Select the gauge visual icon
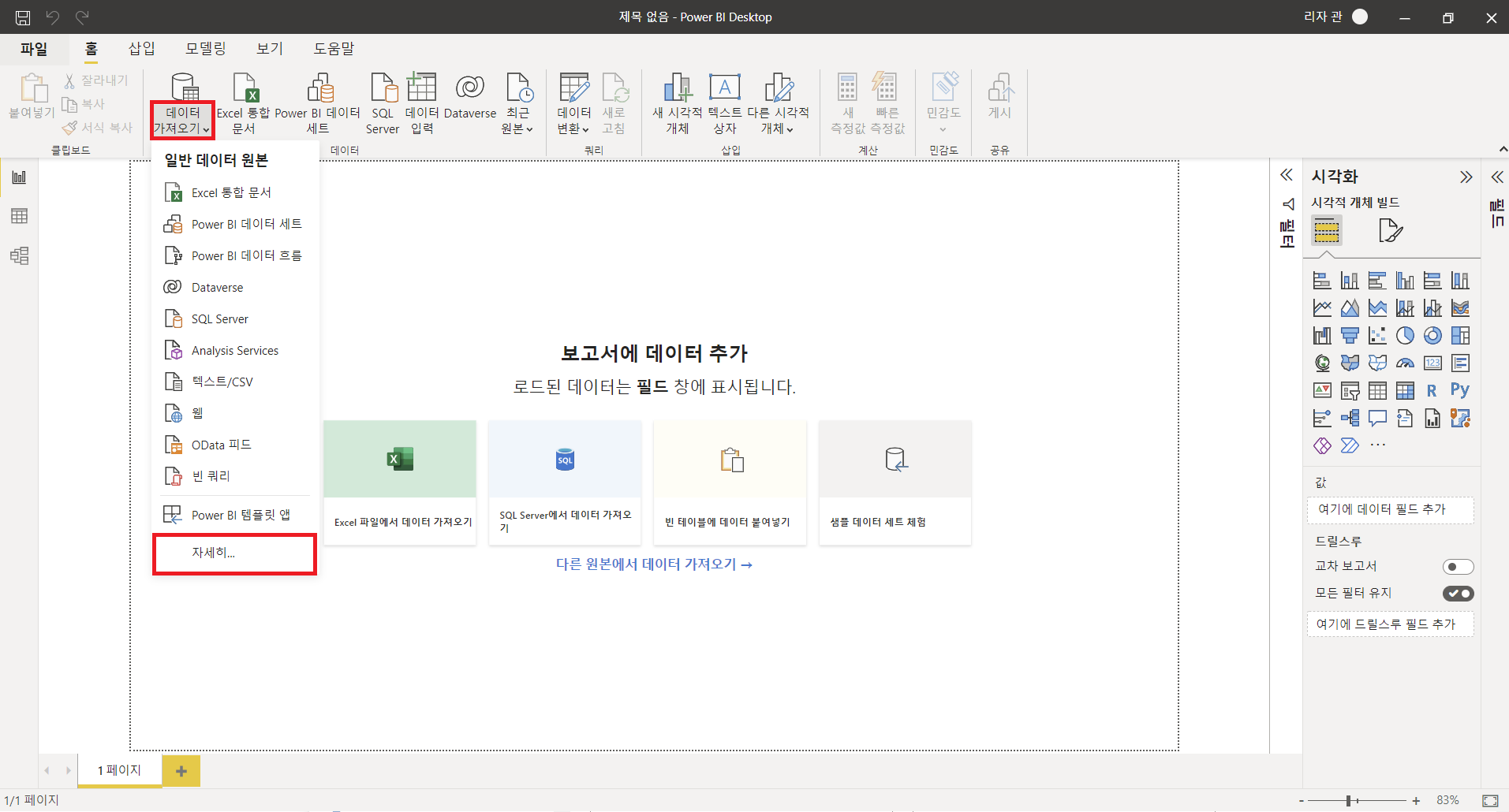1509x812 pixels. coord(1405,363)
